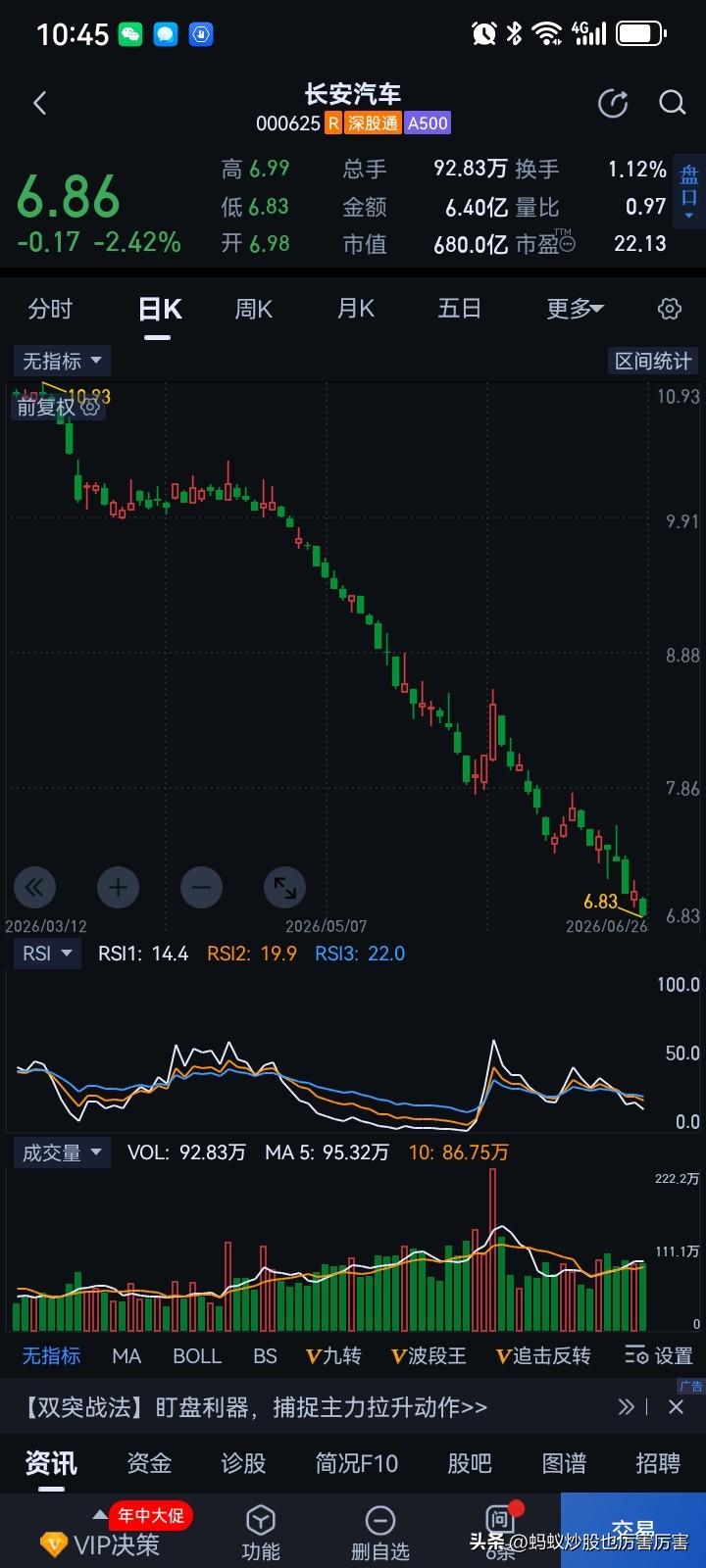Zoom in chart with plus icon

(x=118, y=888)
